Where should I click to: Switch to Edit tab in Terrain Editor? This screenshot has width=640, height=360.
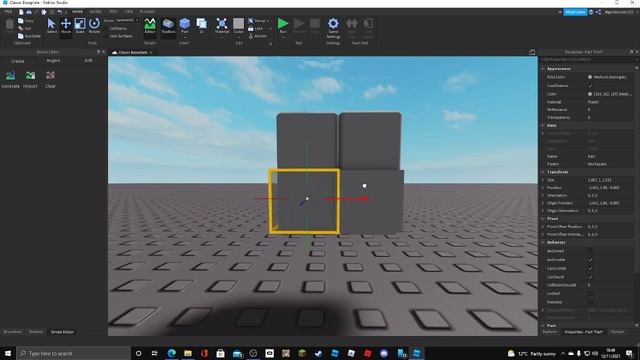[x=88, y=60]
